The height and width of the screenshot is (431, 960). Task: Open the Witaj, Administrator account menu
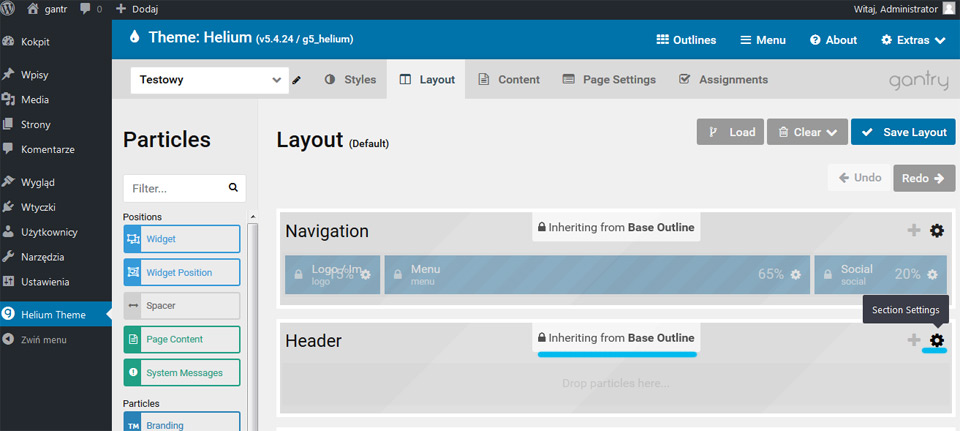(905, 9)
